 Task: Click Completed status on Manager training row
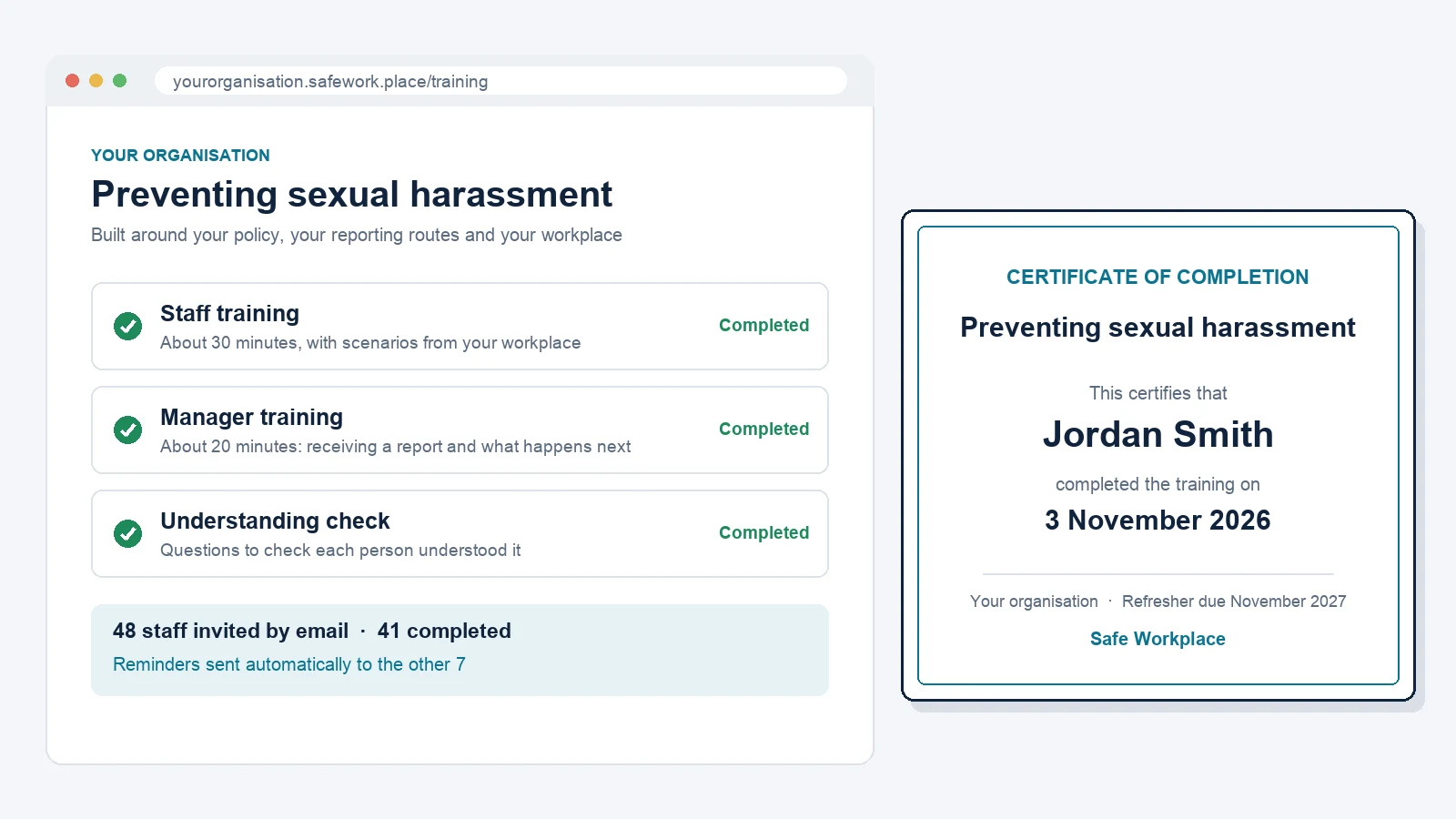[763, 430]
